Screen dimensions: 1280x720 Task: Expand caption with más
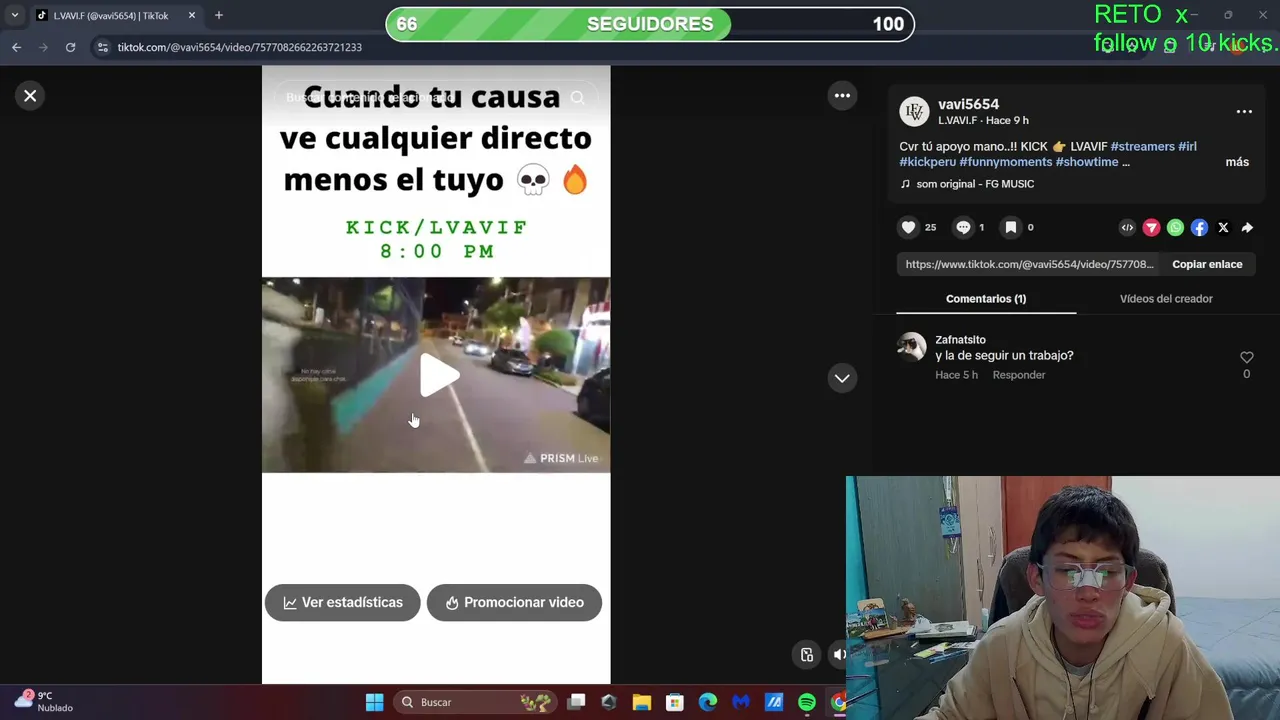1237,162
